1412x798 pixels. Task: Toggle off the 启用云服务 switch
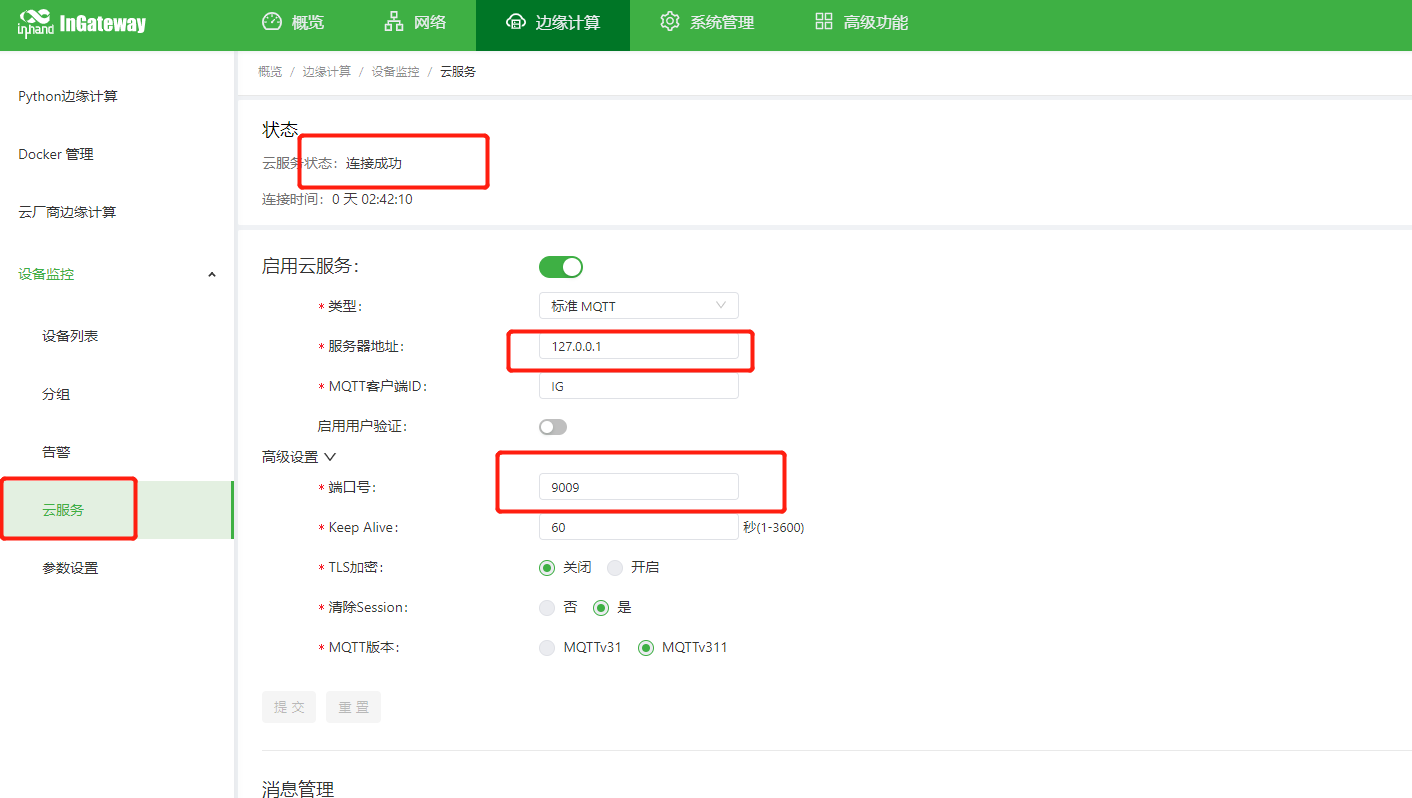click(560, 266)
